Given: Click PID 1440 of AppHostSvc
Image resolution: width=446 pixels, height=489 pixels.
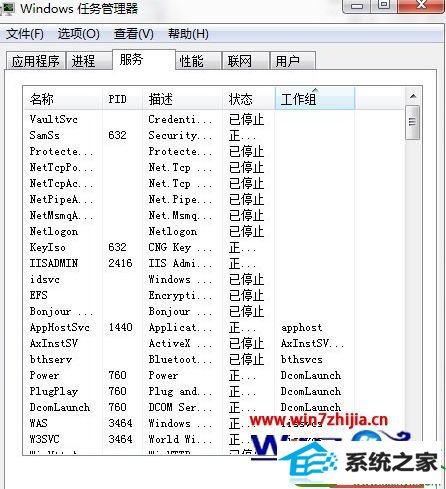Looking at the screenshot, I should 120,327.
